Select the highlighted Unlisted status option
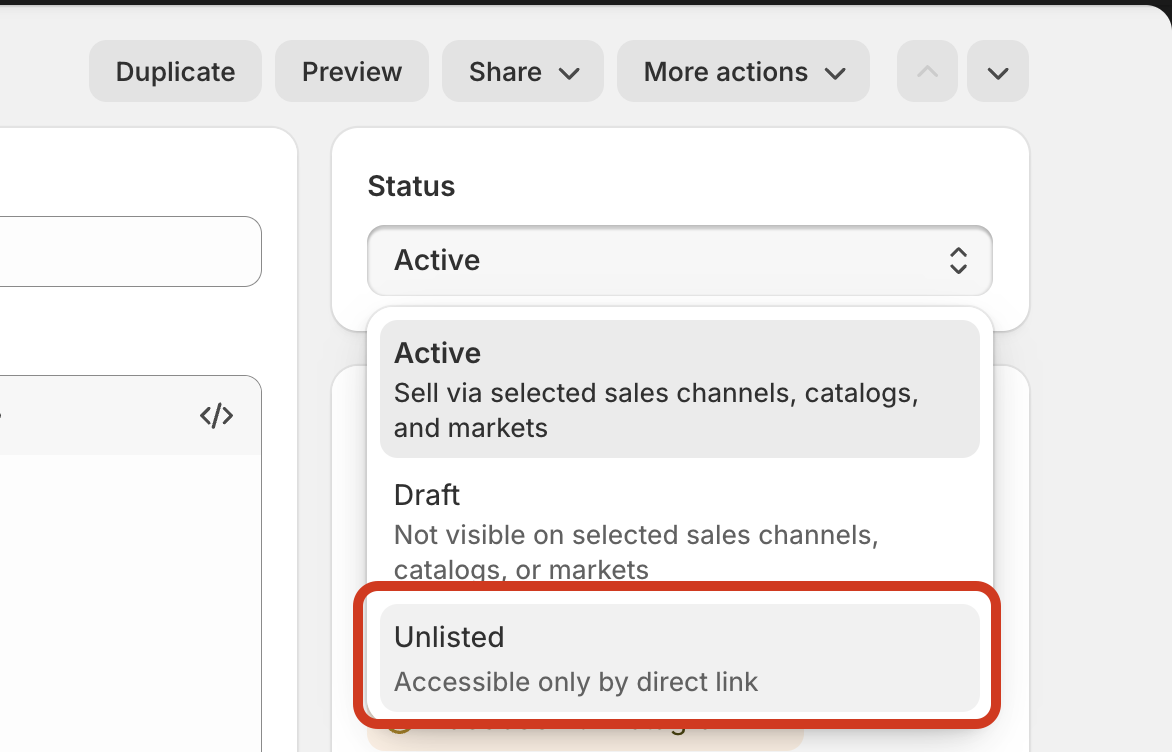 coord(679,658)
